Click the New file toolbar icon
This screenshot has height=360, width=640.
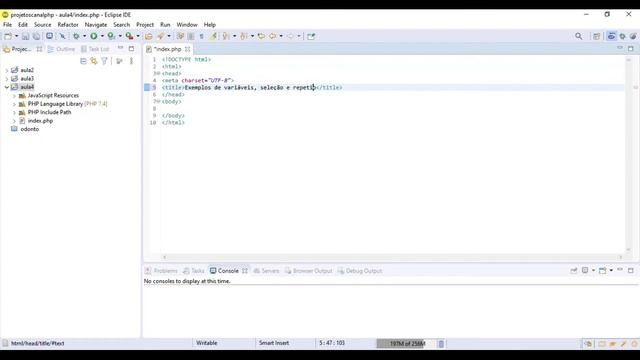pyautogui.click(x=8, y=36)
